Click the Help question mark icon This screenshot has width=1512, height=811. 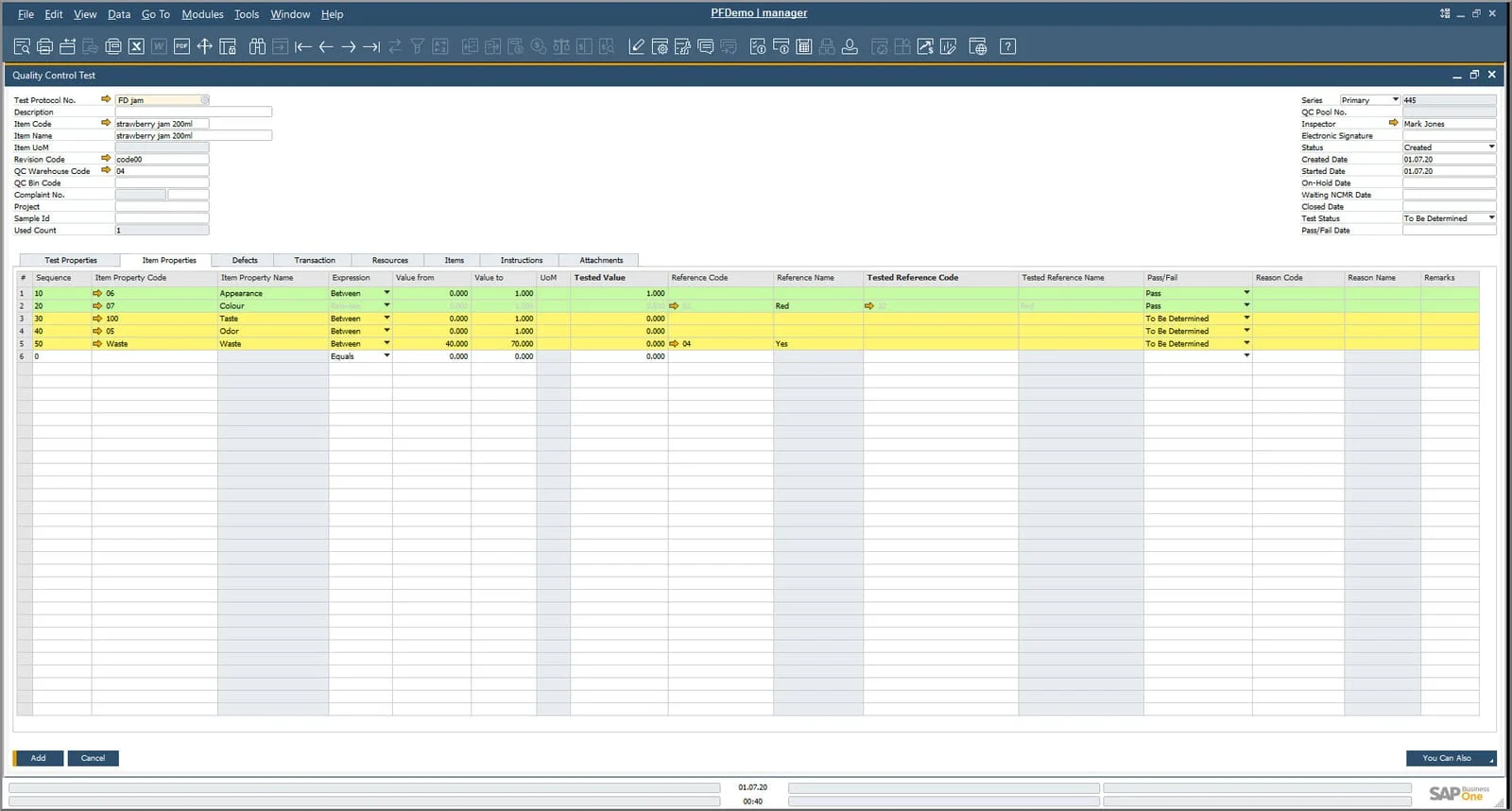click(x=1008, y=46)
